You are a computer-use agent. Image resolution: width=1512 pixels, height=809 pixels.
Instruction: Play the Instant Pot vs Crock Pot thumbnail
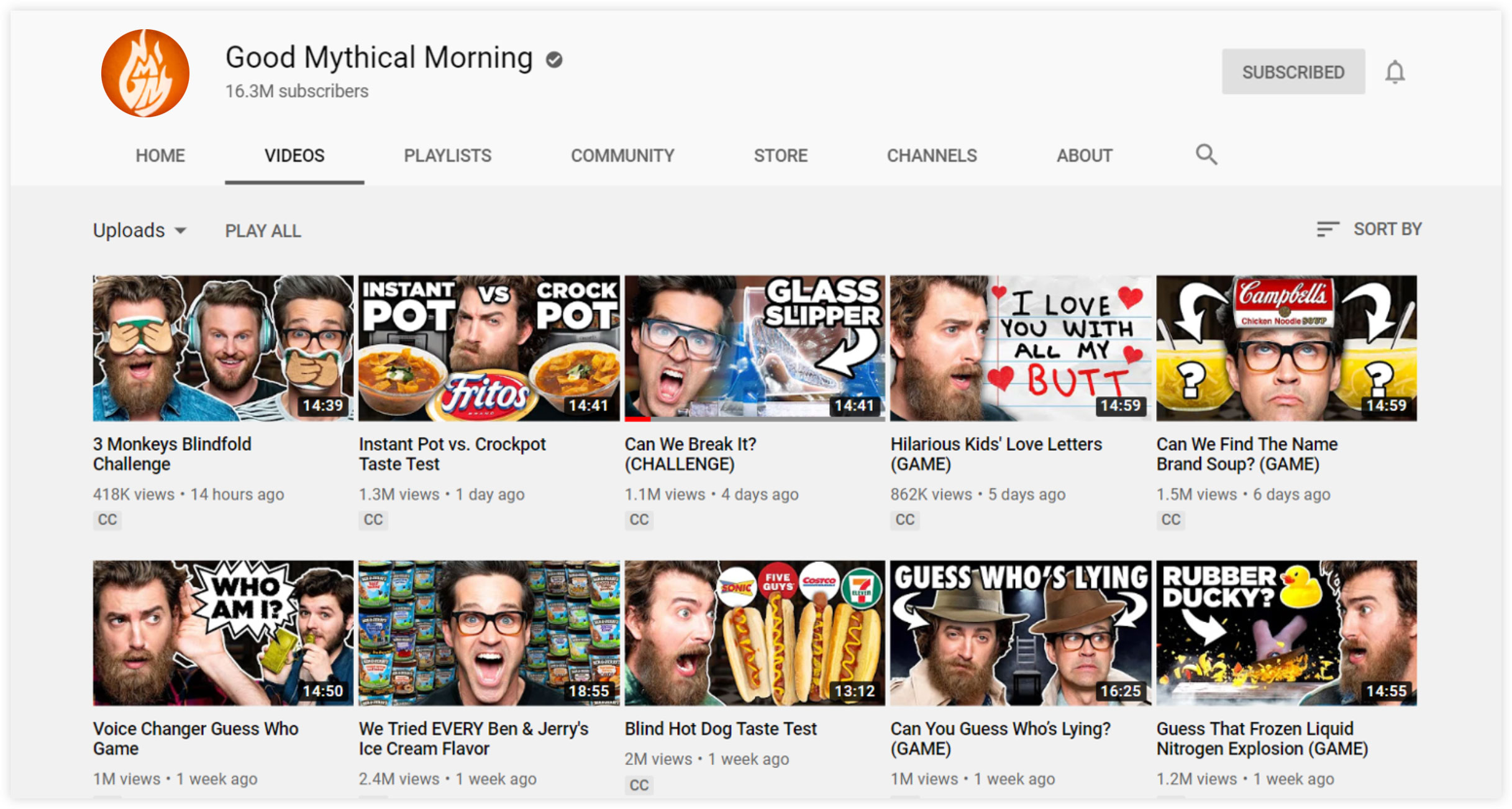(489, 348)
